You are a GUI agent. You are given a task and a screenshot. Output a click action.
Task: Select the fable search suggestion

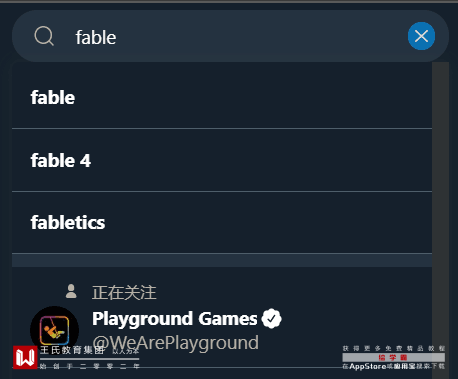pyautogui.click(x=222, y=97)
